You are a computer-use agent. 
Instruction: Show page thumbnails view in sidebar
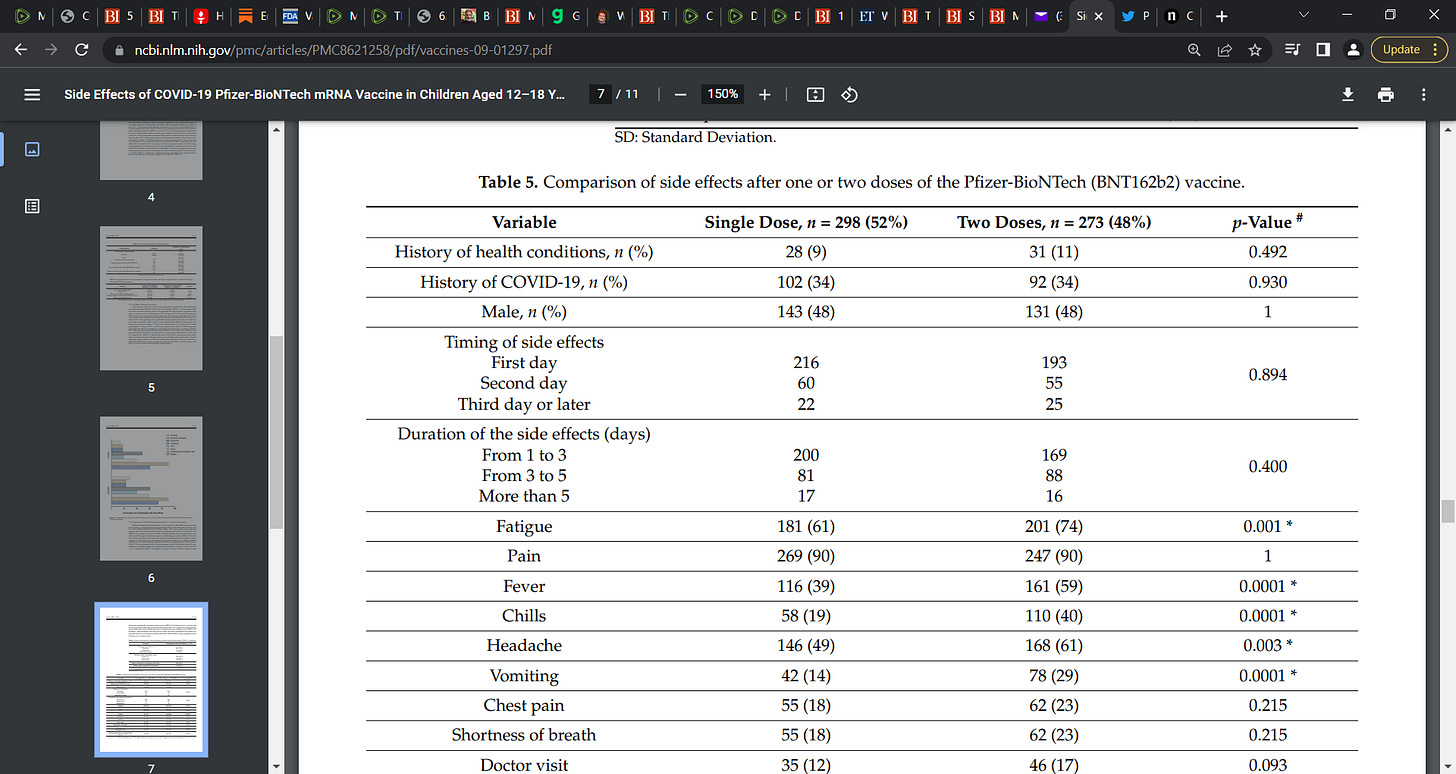(32, 149)
